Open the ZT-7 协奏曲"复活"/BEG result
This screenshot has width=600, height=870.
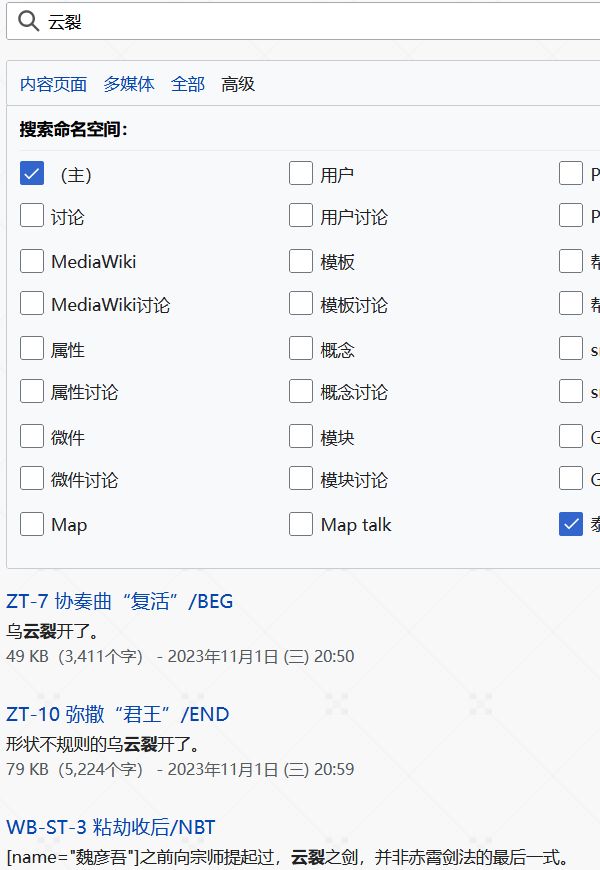coord(120,601)
